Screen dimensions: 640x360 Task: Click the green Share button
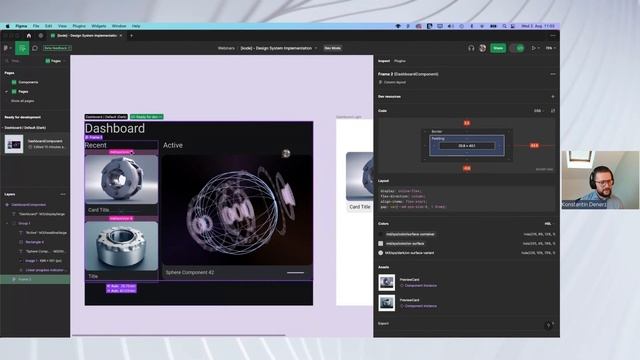click(x=498, y=48)
